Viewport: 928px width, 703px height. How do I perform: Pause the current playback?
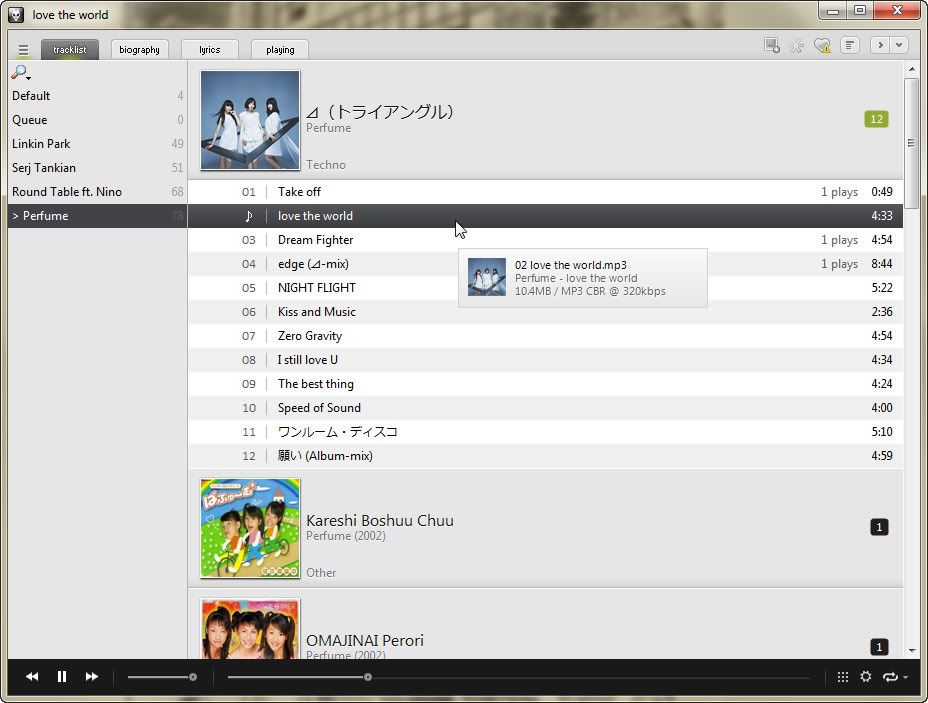[x=62, y=677]
